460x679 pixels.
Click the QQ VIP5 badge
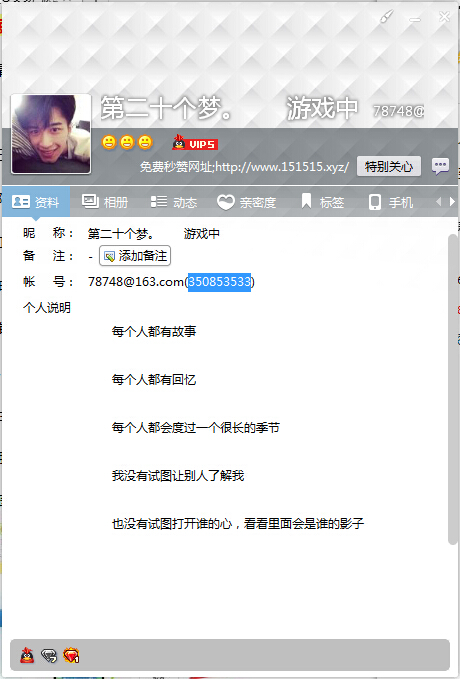pyautogui.click(x=195, y=143)
